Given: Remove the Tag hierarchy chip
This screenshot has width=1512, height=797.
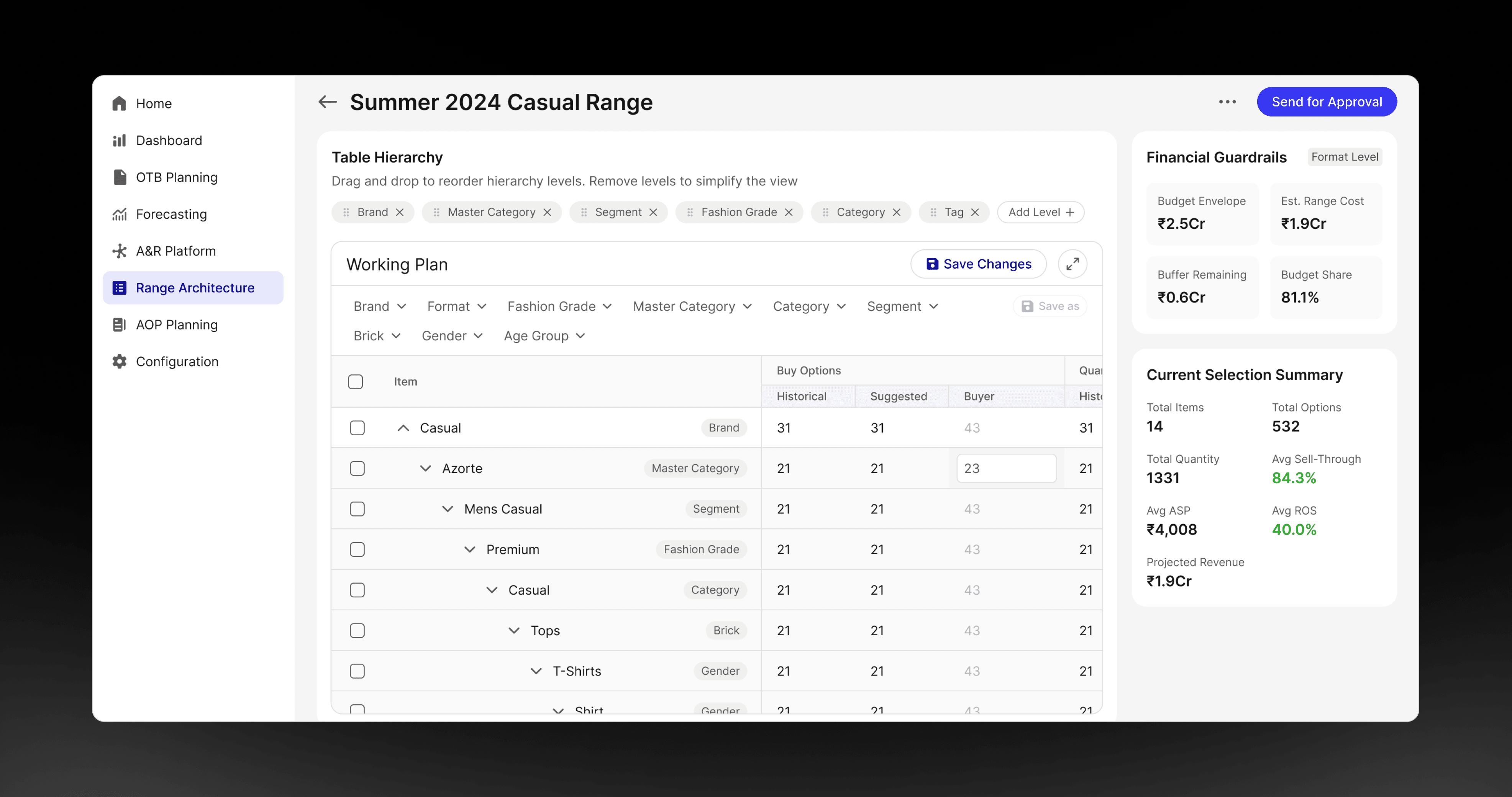Looking at the screenshot, I should [x=975, y=212].
